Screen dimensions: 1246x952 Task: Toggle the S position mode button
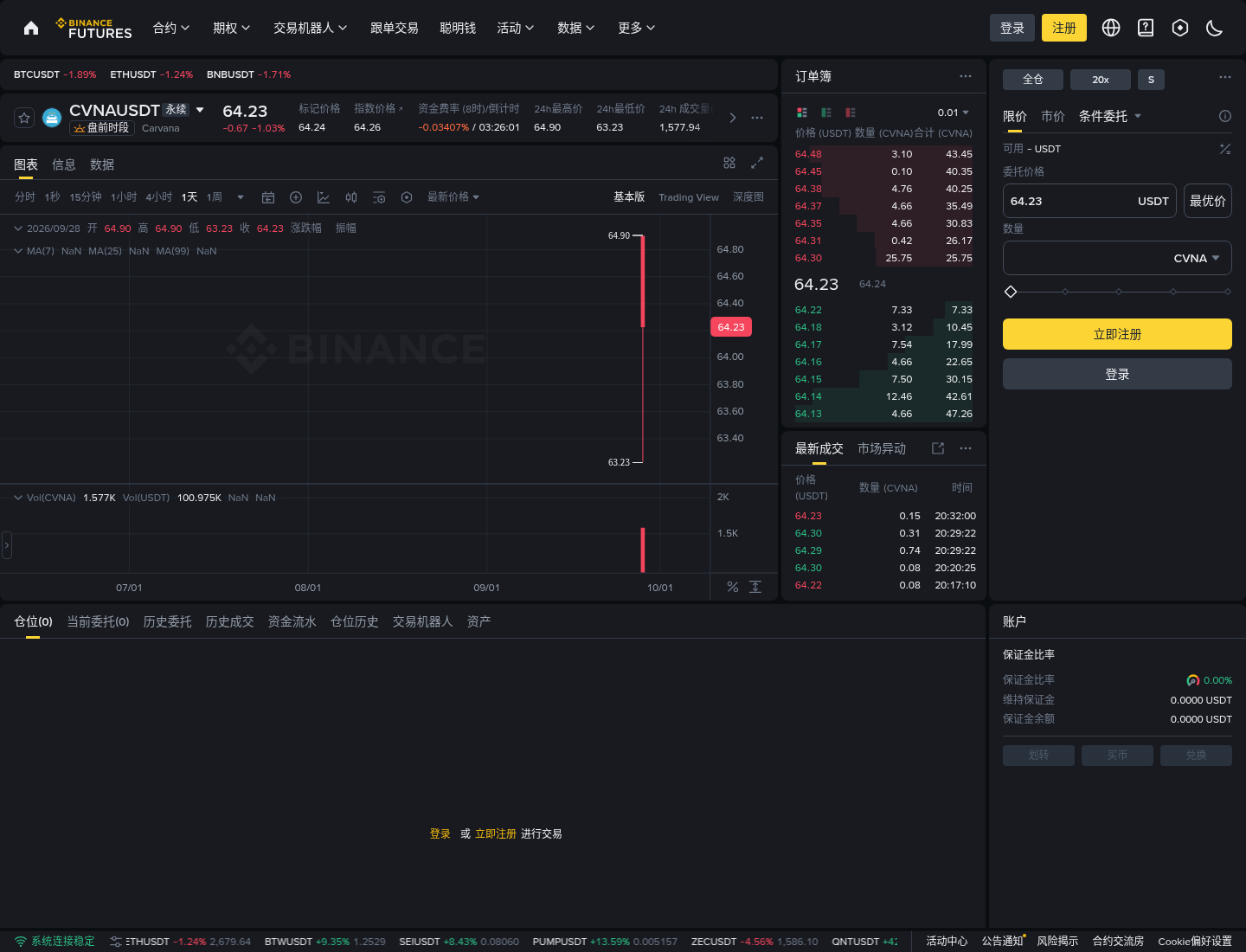click(1151, 80)
